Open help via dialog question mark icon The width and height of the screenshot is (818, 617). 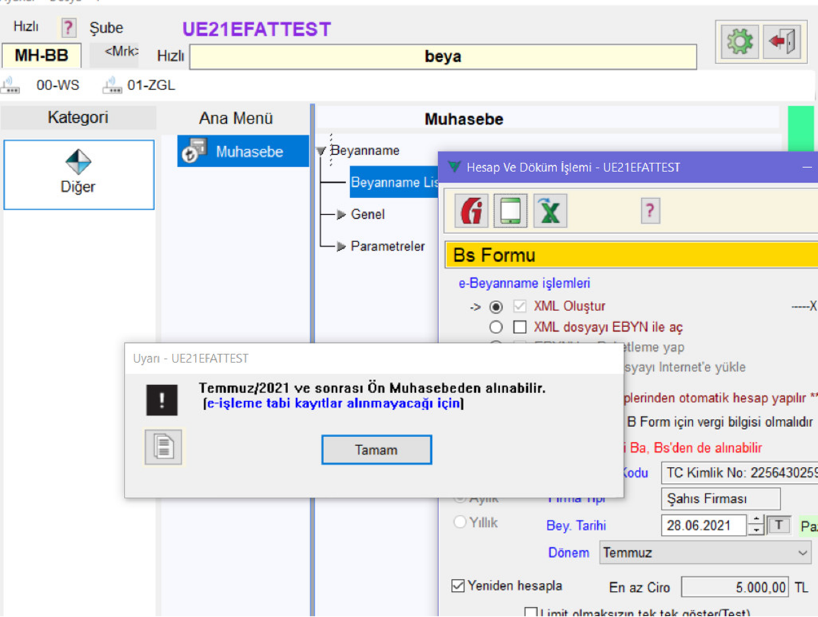(x=650, y=211)
